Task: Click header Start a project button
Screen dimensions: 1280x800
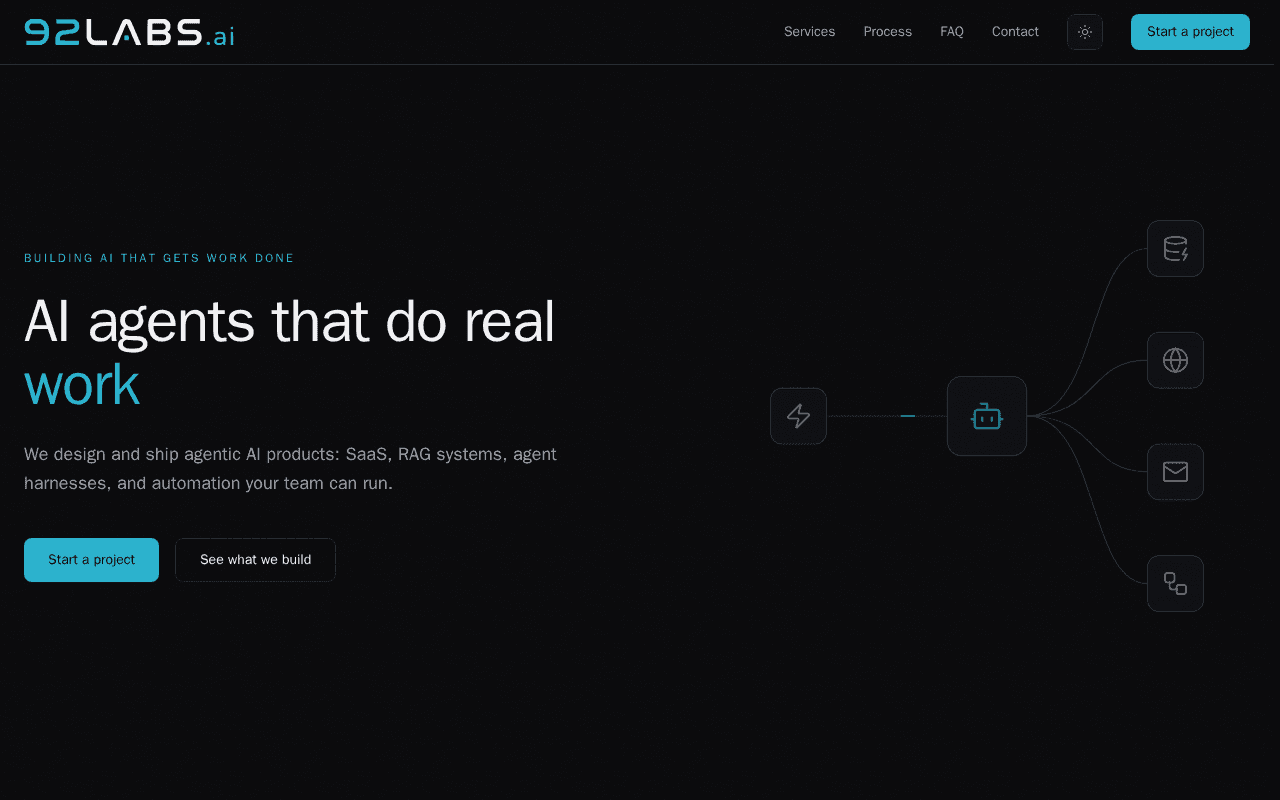Action: pos(1190,32)
